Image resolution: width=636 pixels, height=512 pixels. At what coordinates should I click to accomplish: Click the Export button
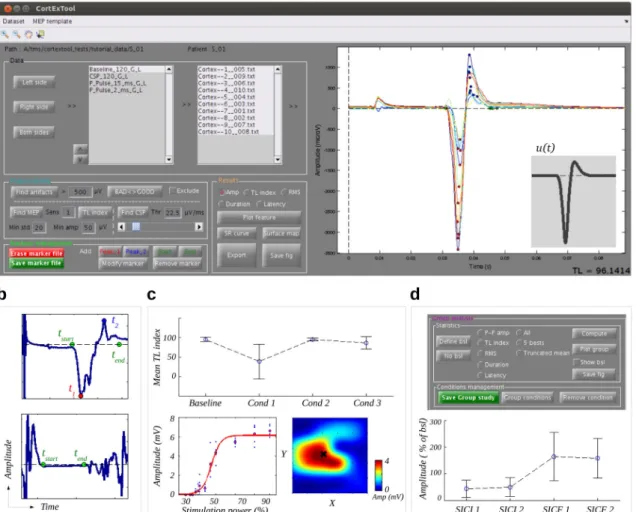tap(236, 255)
